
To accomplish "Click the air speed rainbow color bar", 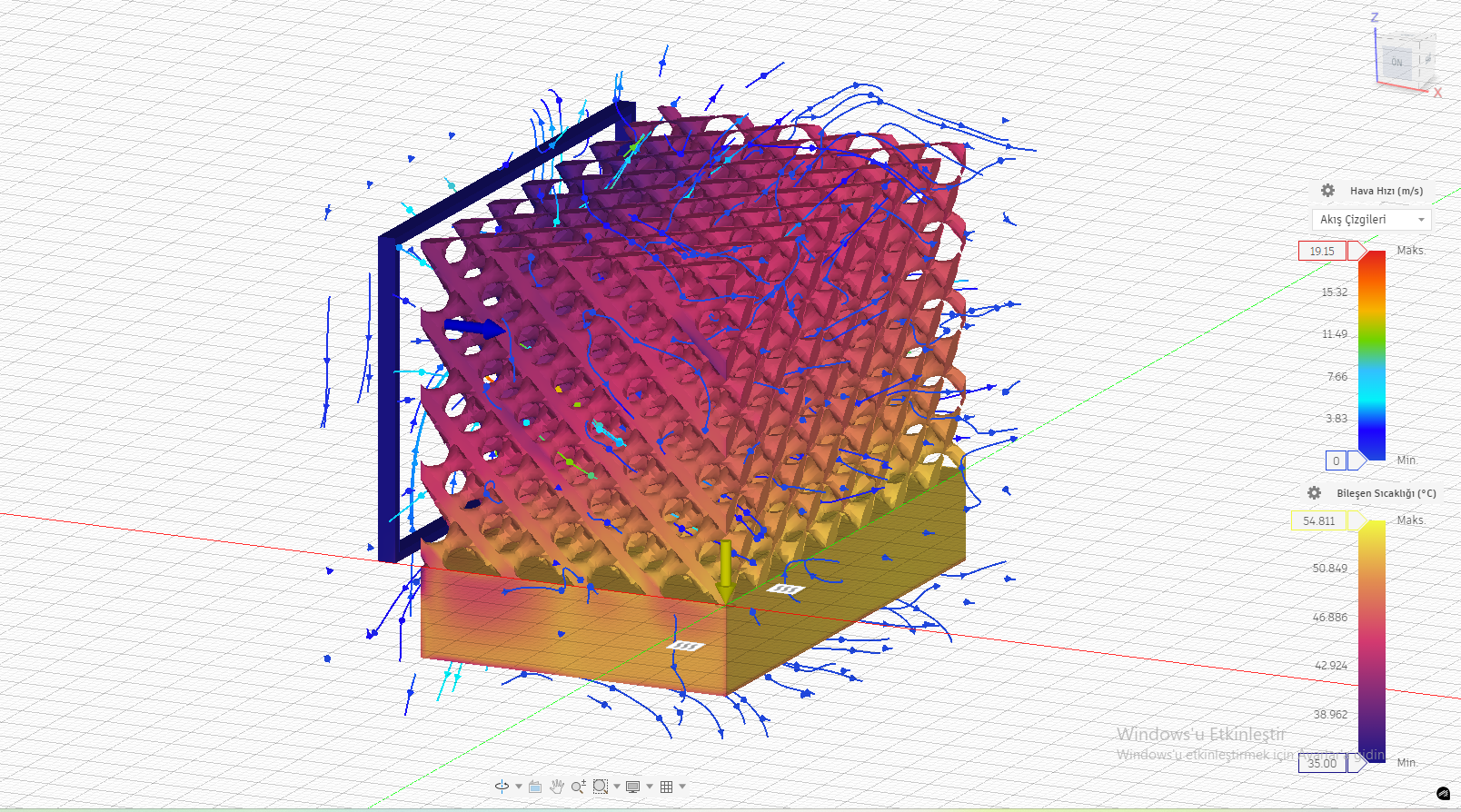I will (x=1372, y=356).
